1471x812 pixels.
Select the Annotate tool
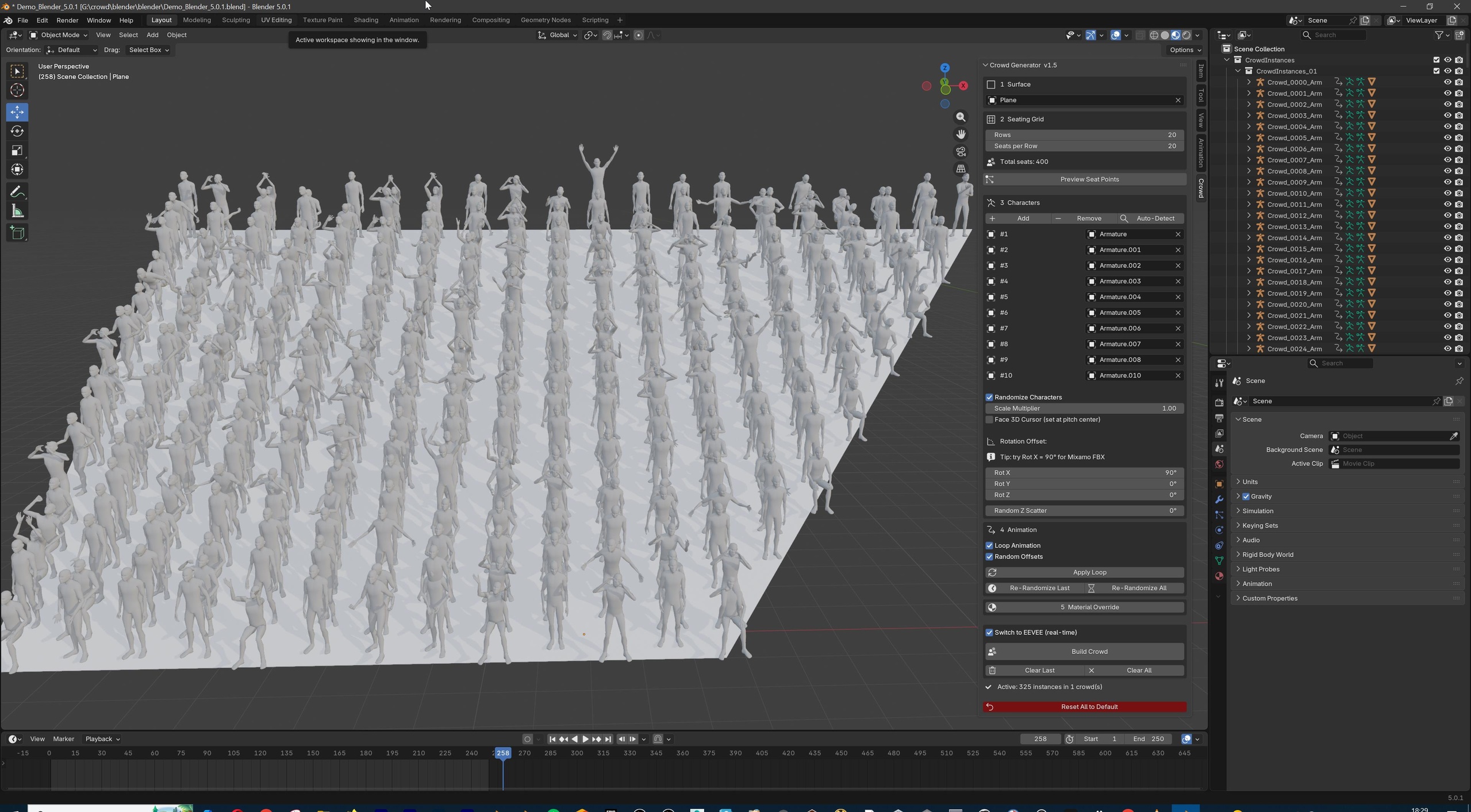17,191
